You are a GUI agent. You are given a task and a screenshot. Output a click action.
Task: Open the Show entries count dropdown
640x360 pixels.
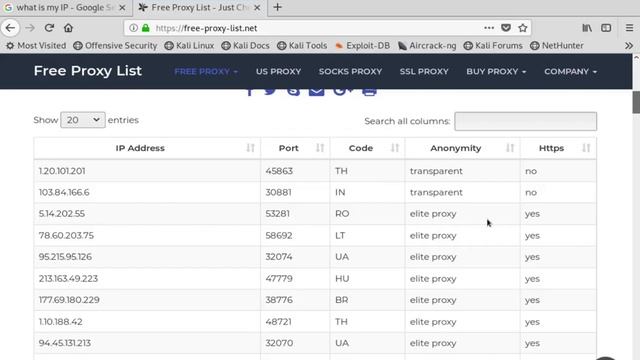83,120
